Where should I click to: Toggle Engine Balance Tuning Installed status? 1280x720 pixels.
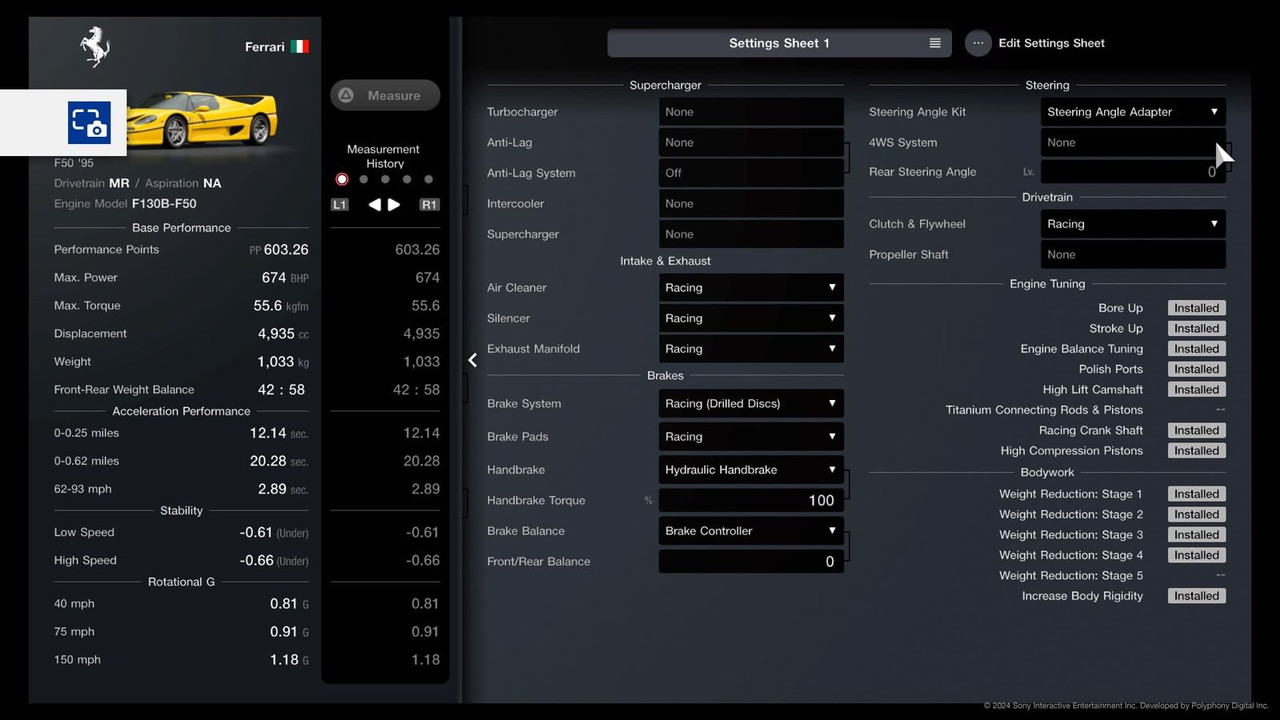1197,349
